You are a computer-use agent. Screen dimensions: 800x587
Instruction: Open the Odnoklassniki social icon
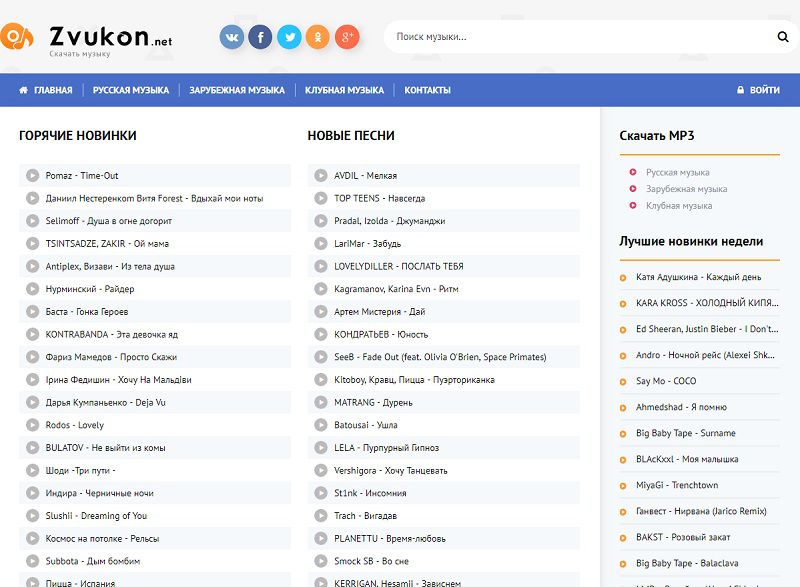(x=318, y=38)
